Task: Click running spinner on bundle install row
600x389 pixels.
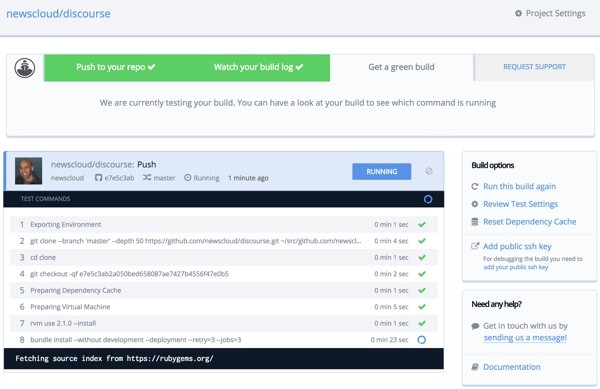Action: (422, 340)
